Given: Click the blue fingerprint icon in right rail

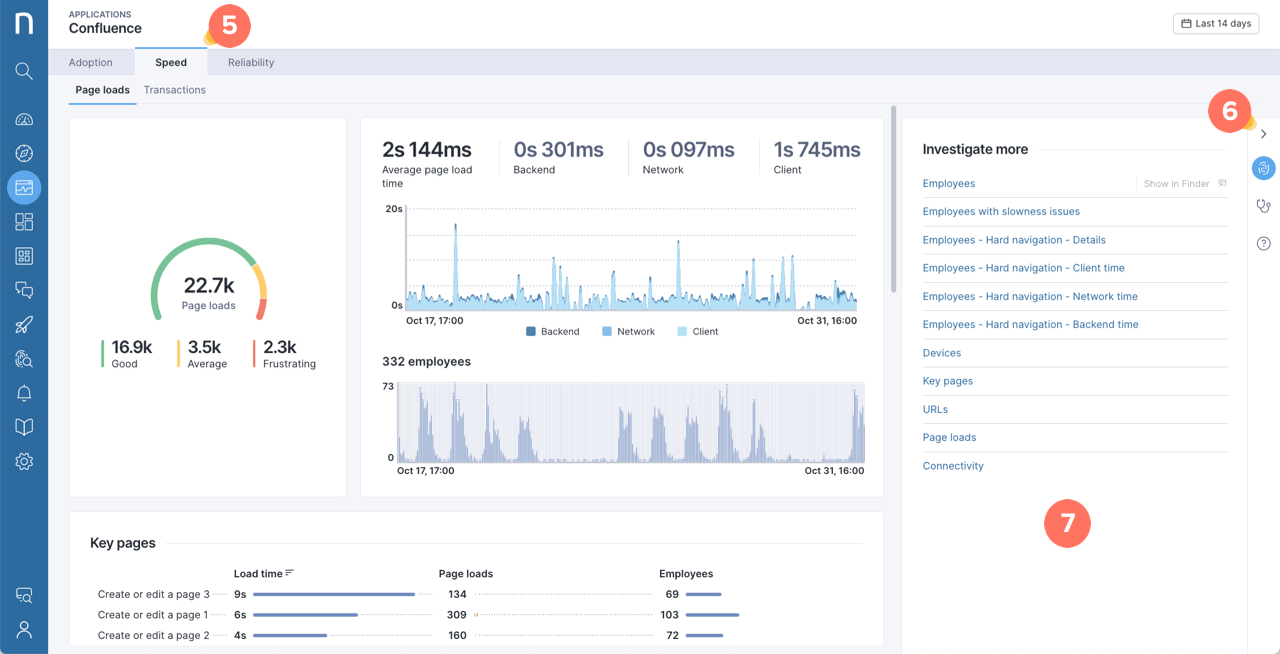Looking at the screenshot, I should (x=1264, y=168).
